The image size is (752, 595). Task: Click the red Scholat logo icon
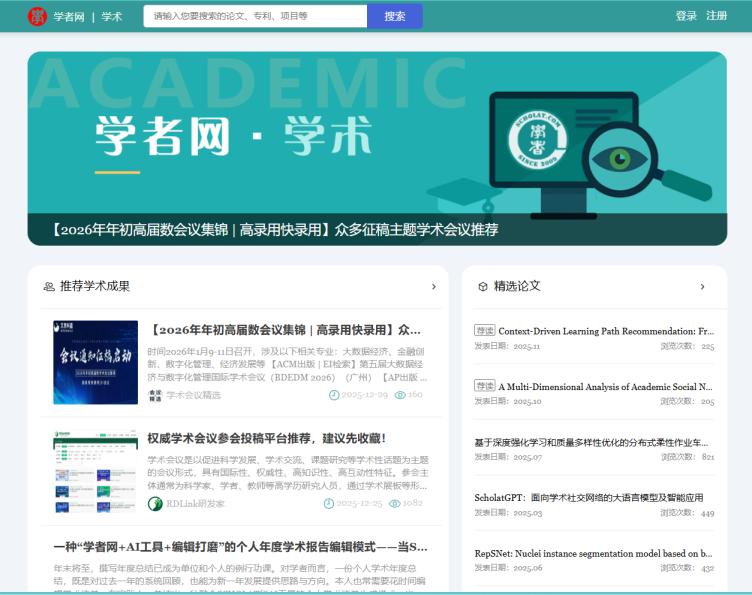pyautogui.click(x=37, y=17)
